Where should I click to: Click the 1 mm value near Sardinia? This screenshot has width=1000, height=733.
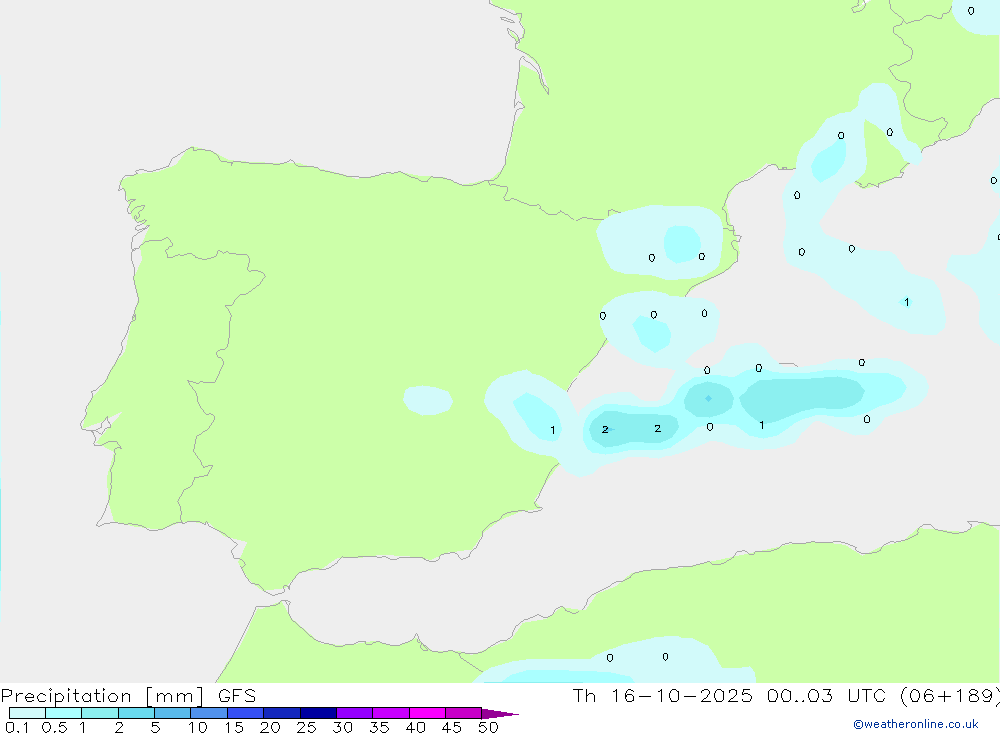pyautogui.click(x=906, y=302)
